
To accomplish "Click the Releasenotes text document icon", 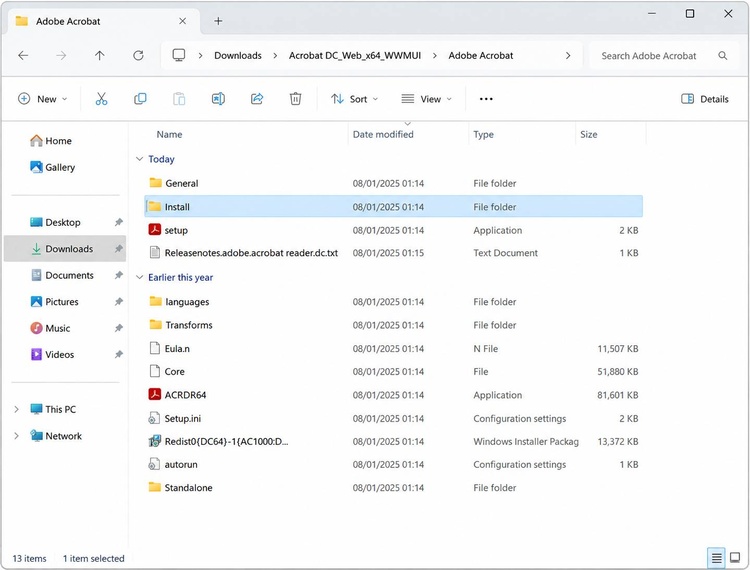I will [154, 252].
